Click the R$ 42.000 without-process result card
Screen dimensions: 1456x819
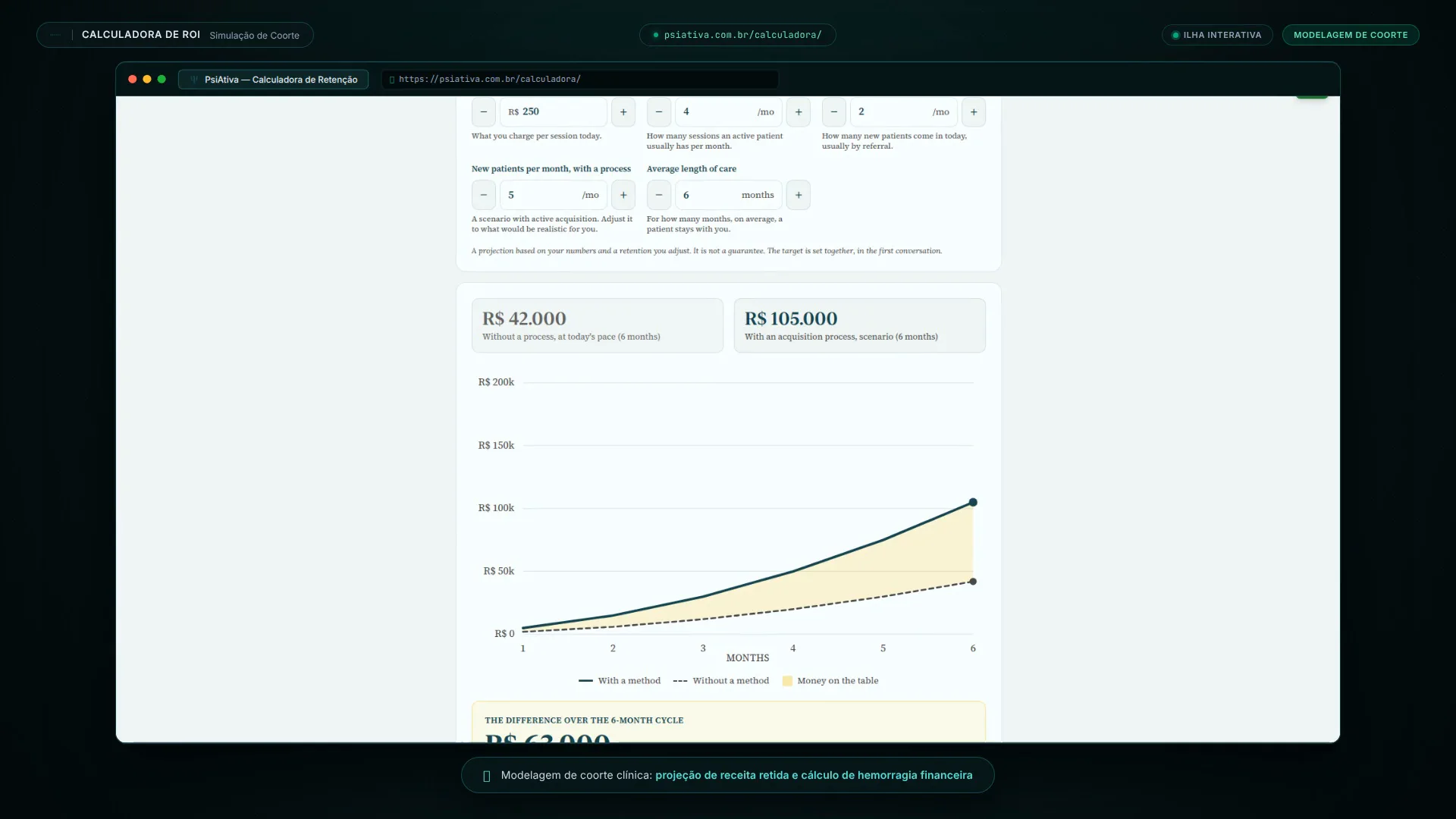tap(598, 325)
